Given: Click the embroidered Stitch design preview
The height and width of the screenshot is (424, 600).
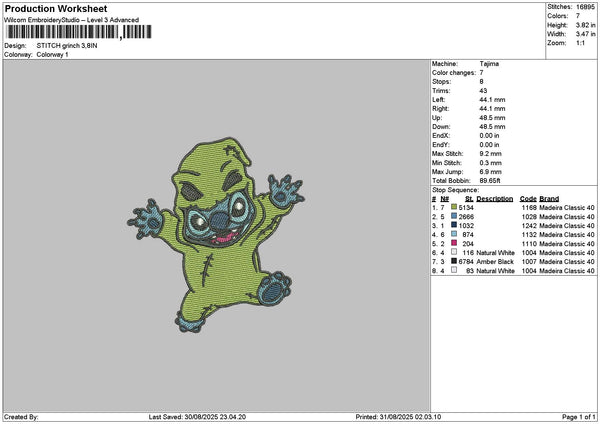Looking at the screenshot, I should click(216, 235).
